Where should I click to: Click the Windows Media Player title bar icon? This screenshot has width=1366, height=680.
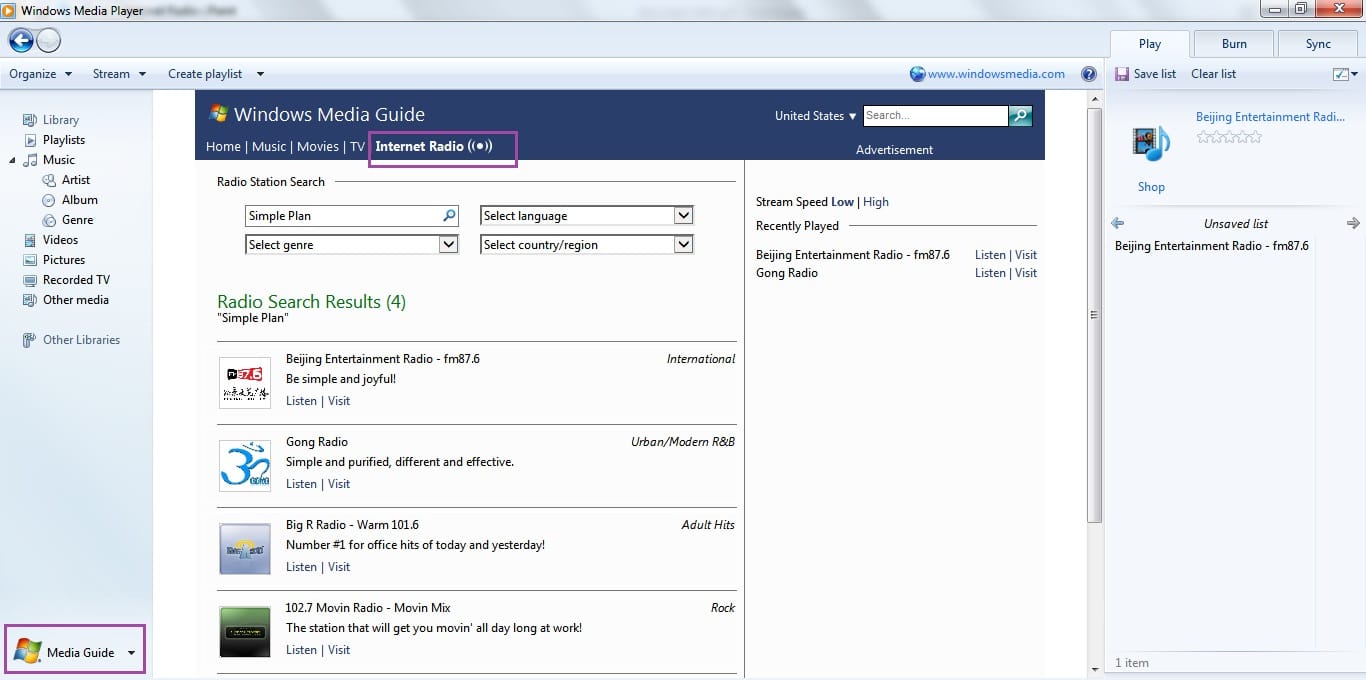coord(9,10)
